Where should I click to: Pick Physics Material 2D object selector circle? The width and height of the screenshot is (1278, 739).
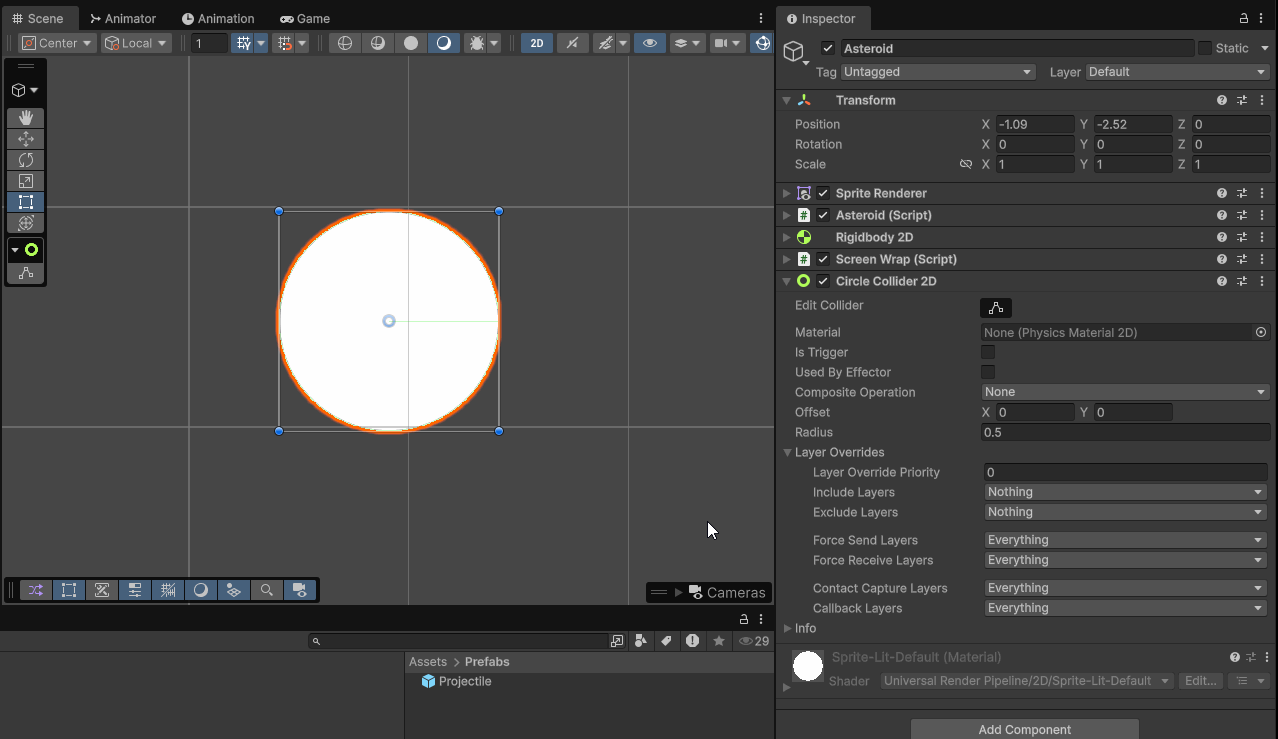pyautogui.click(x=1261, y=332)
